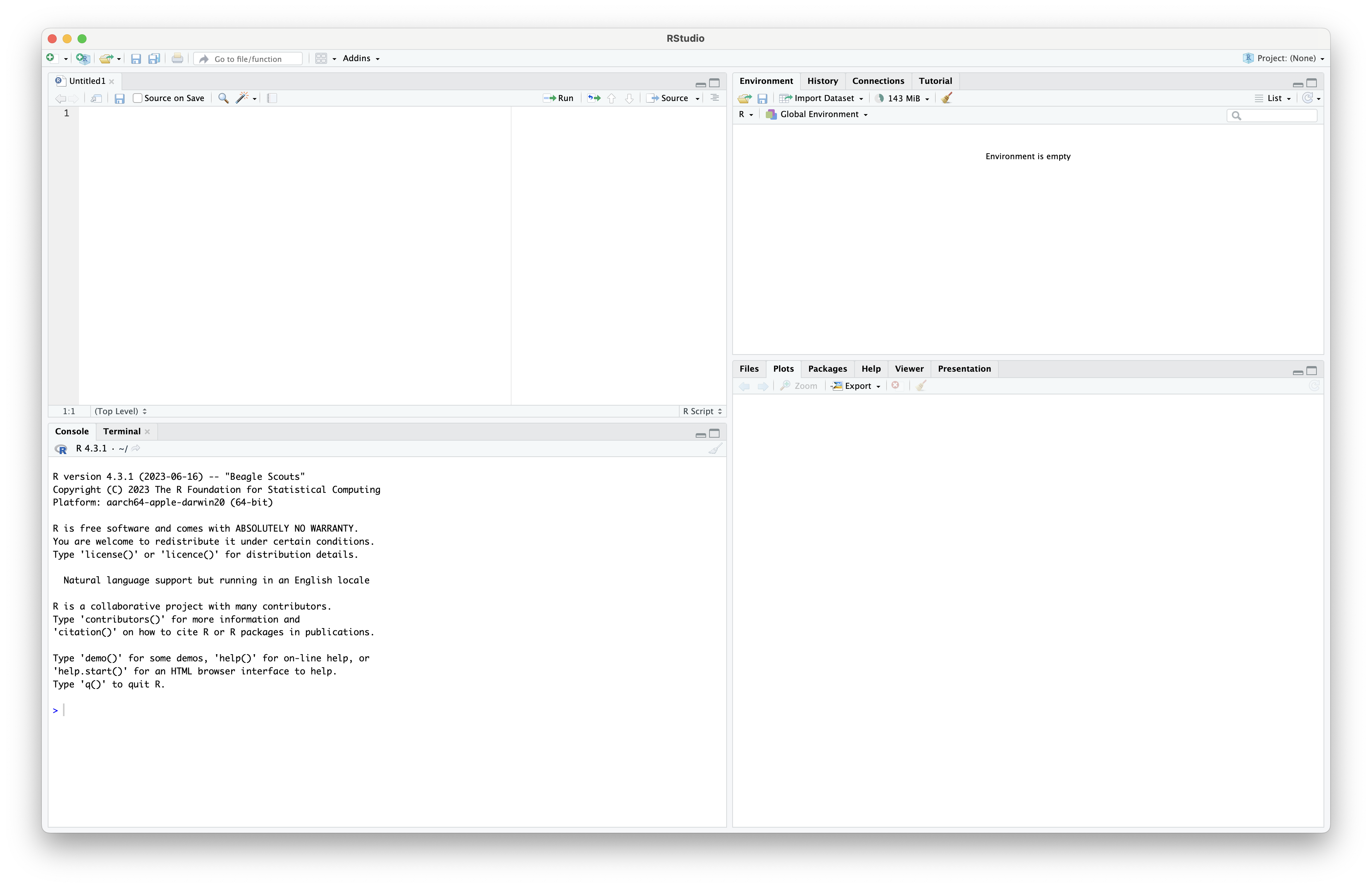Image resolution: width=1372 pixels, height=888 pixels.
Task: Expand the New File dropdown arrow
Action: 66,59
